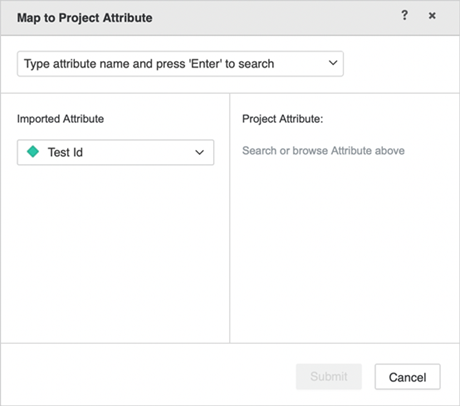Open help with the question mark icon
460x406 pixels.
click(x=404, y=15)
